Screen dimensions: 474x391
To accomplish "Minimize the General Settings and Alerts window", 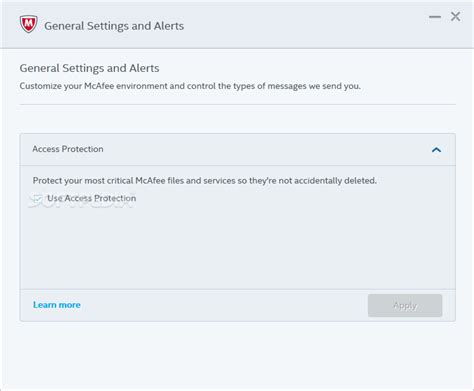I will click(x=435, y=17).
